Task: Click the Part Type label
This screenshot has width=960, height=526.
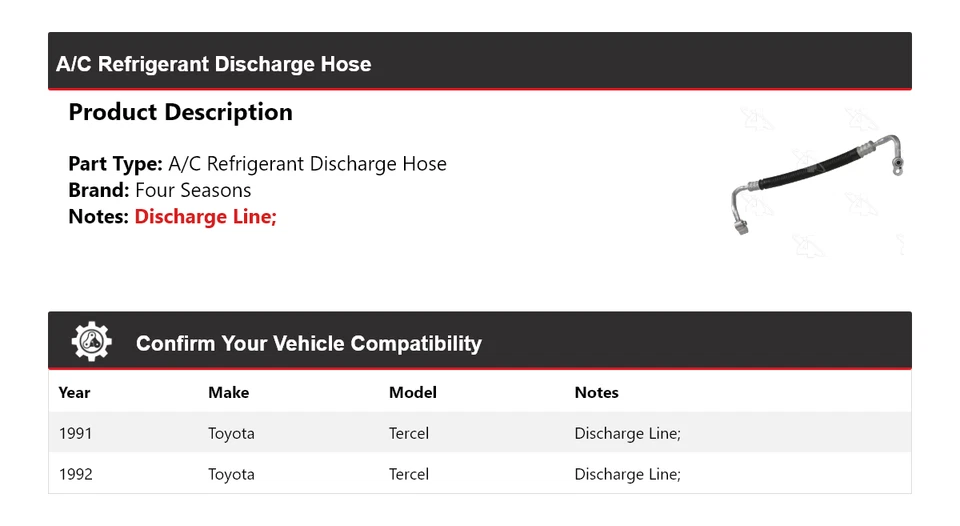Action: [x=115, y=164]
